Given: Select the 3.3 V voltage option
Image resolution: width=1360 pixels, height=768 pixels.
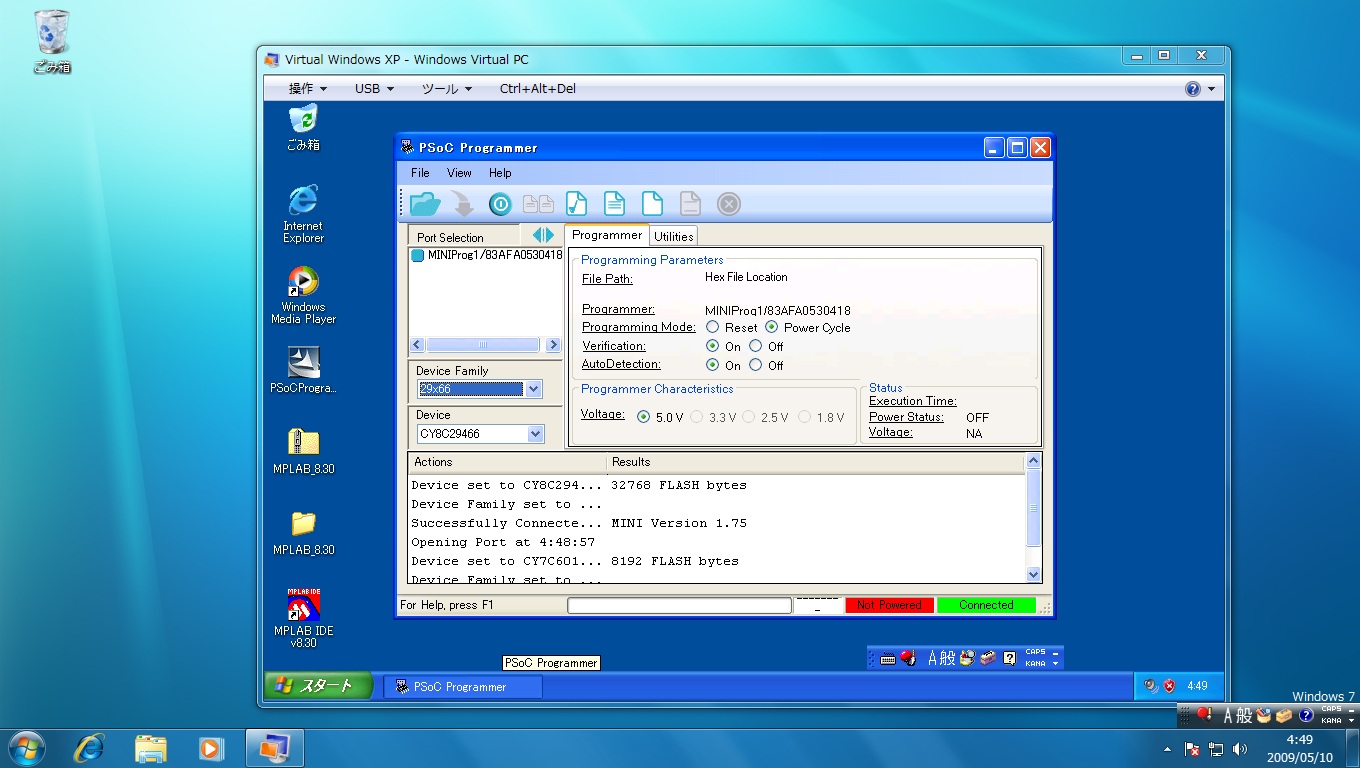Looking at the screenshot, I should point(697,417).
